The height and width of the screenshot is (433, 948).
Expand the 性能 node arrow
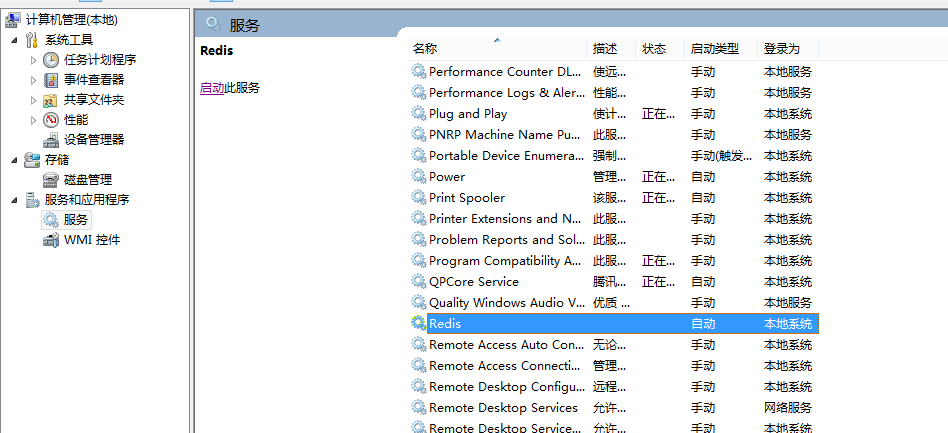coord(33,120)
